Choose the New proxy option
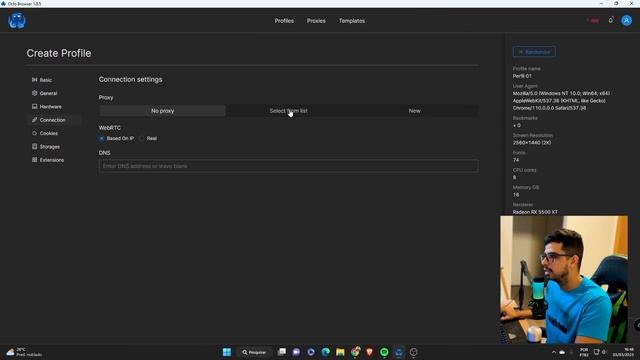 tap(415, 111)
